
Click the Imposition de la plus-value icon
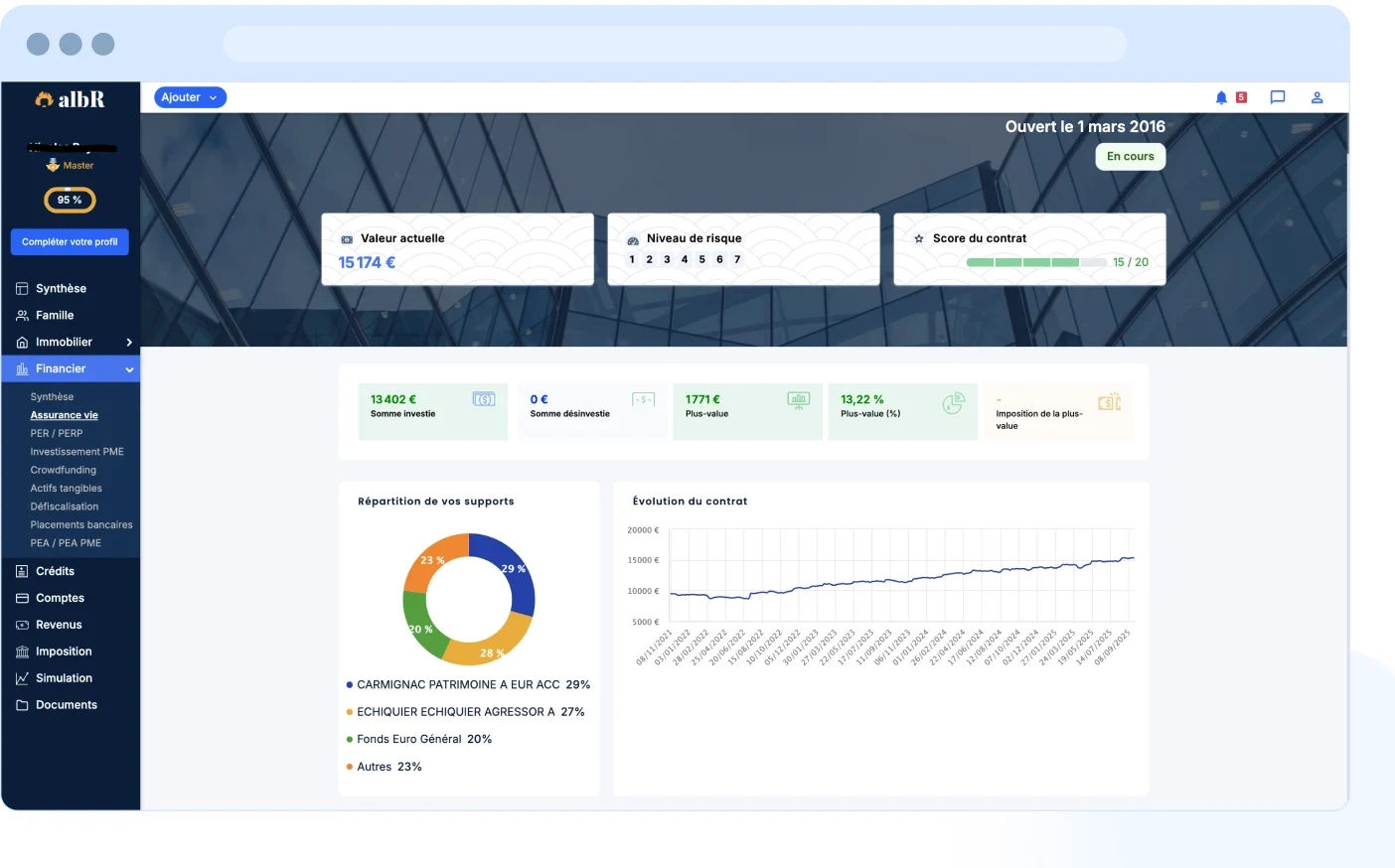[1110, 401]
